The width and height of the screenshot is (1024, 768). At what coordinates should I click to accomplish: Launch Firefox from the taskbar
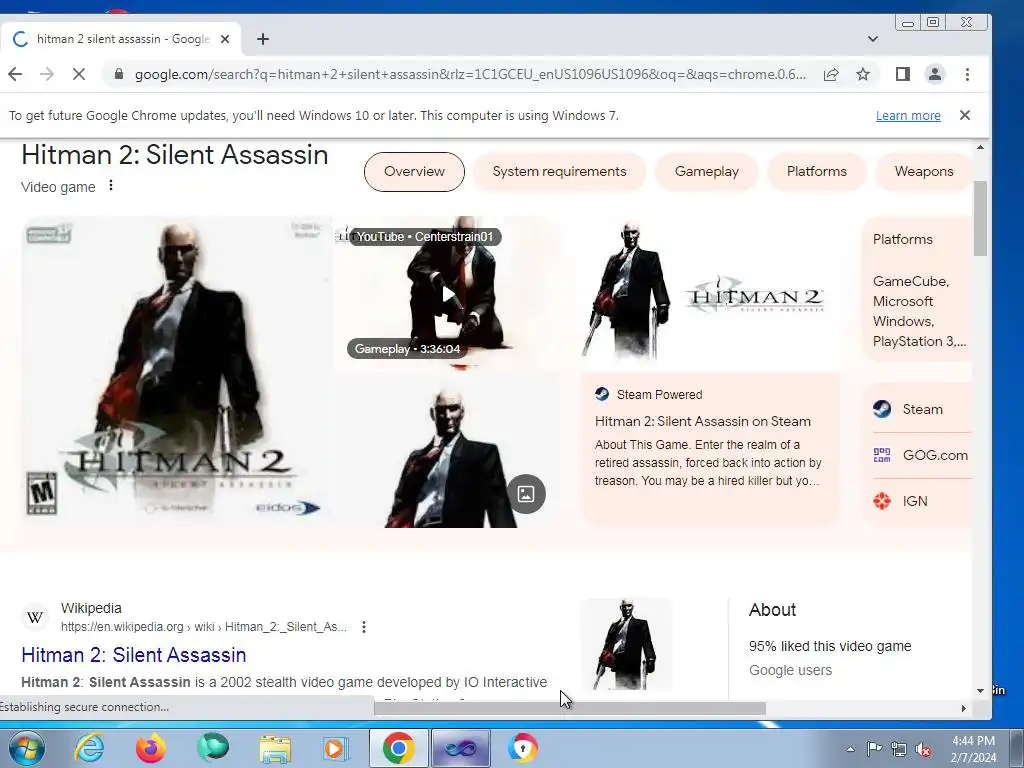click(x=150, y=748)
